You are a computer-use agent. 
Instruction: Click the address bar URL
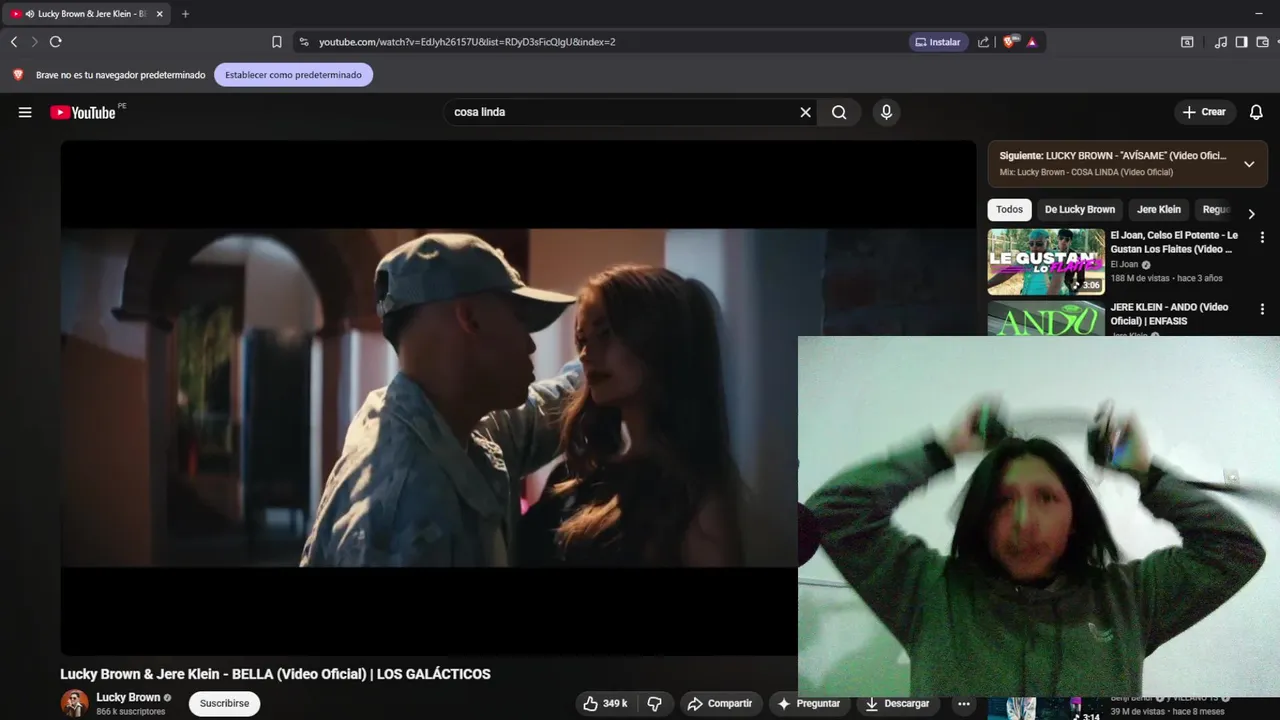467,42
